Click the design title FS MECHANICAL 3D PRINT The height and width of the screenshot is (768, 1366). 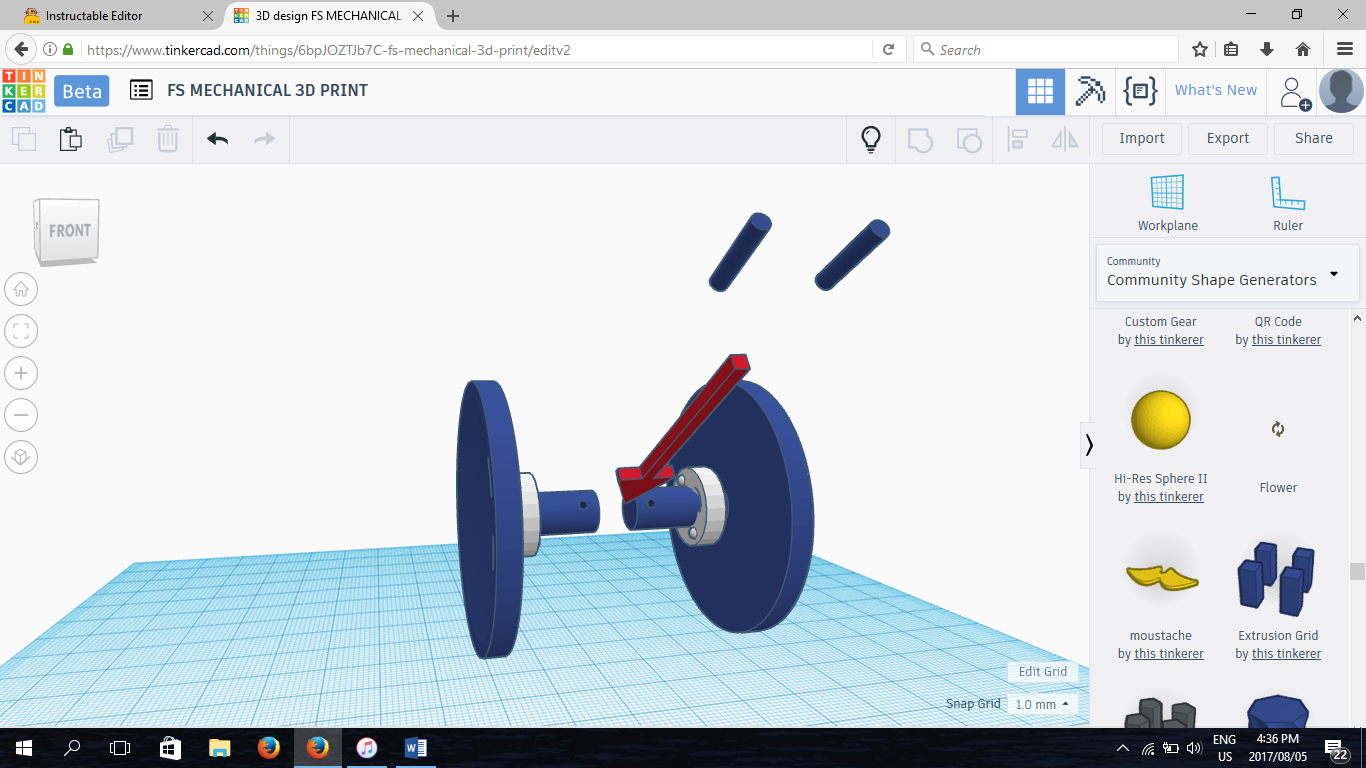point(267,90)
